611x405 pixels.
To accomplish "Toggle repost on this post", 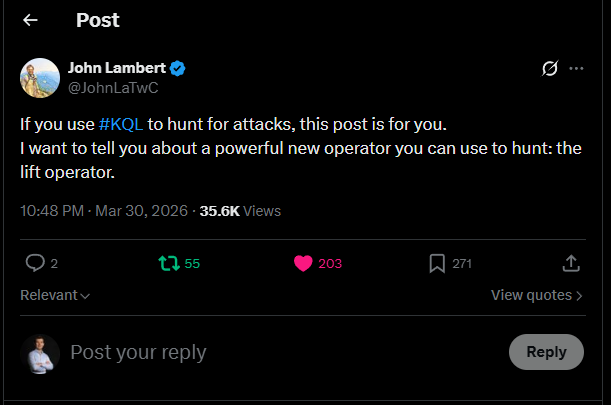I will (x=168, y=263).
